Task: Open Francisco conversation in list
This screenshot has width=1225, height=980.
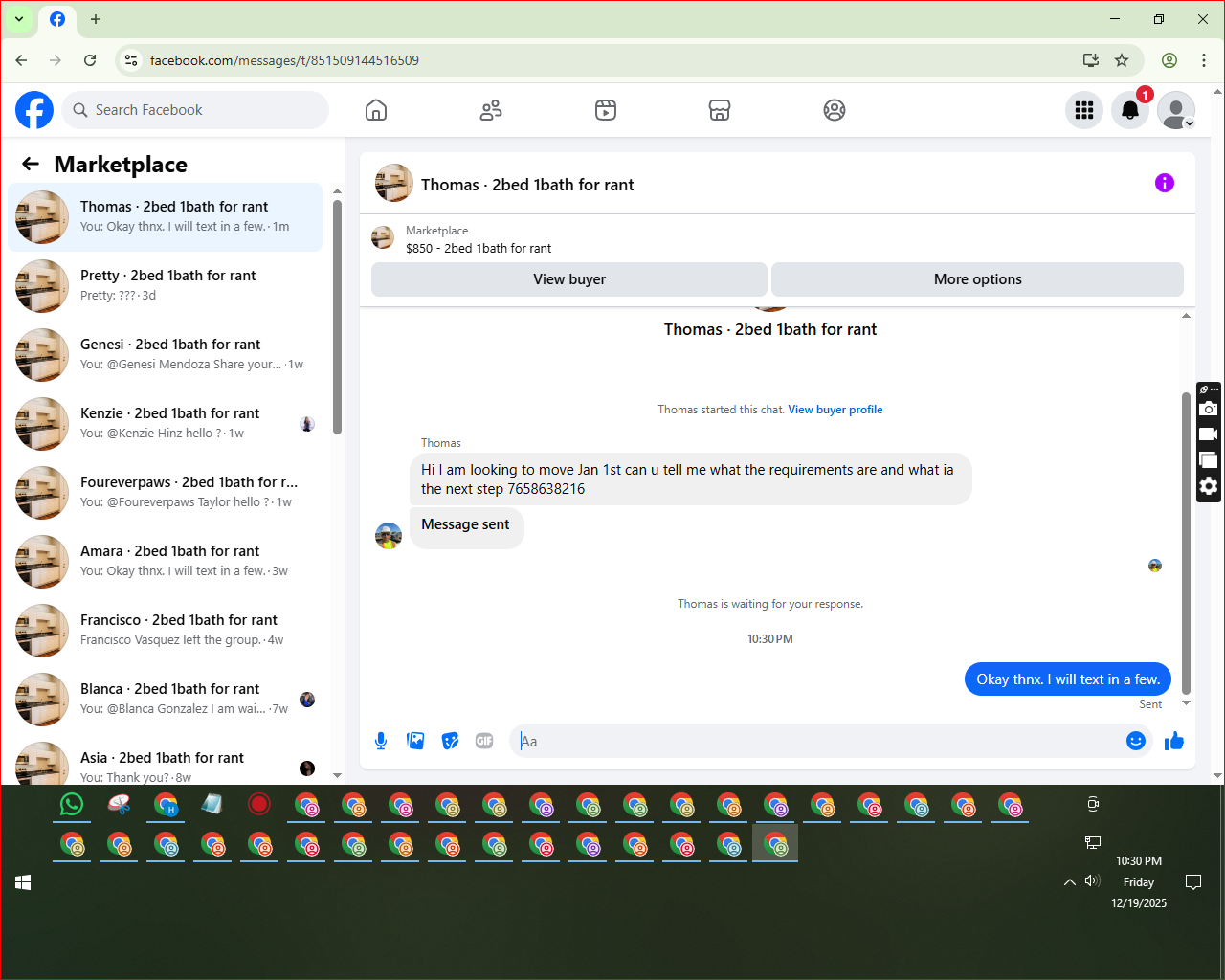Action: pyautogui.click(x=166, y=631)
